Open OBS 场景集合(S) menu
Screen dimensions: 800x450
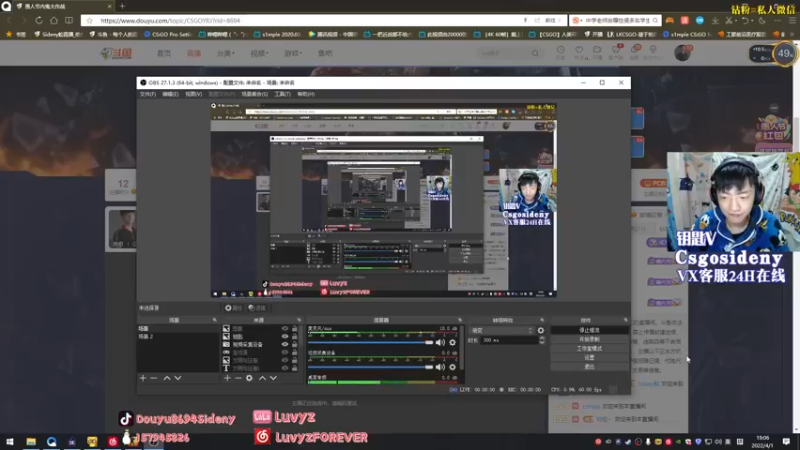tap(254, 94)
